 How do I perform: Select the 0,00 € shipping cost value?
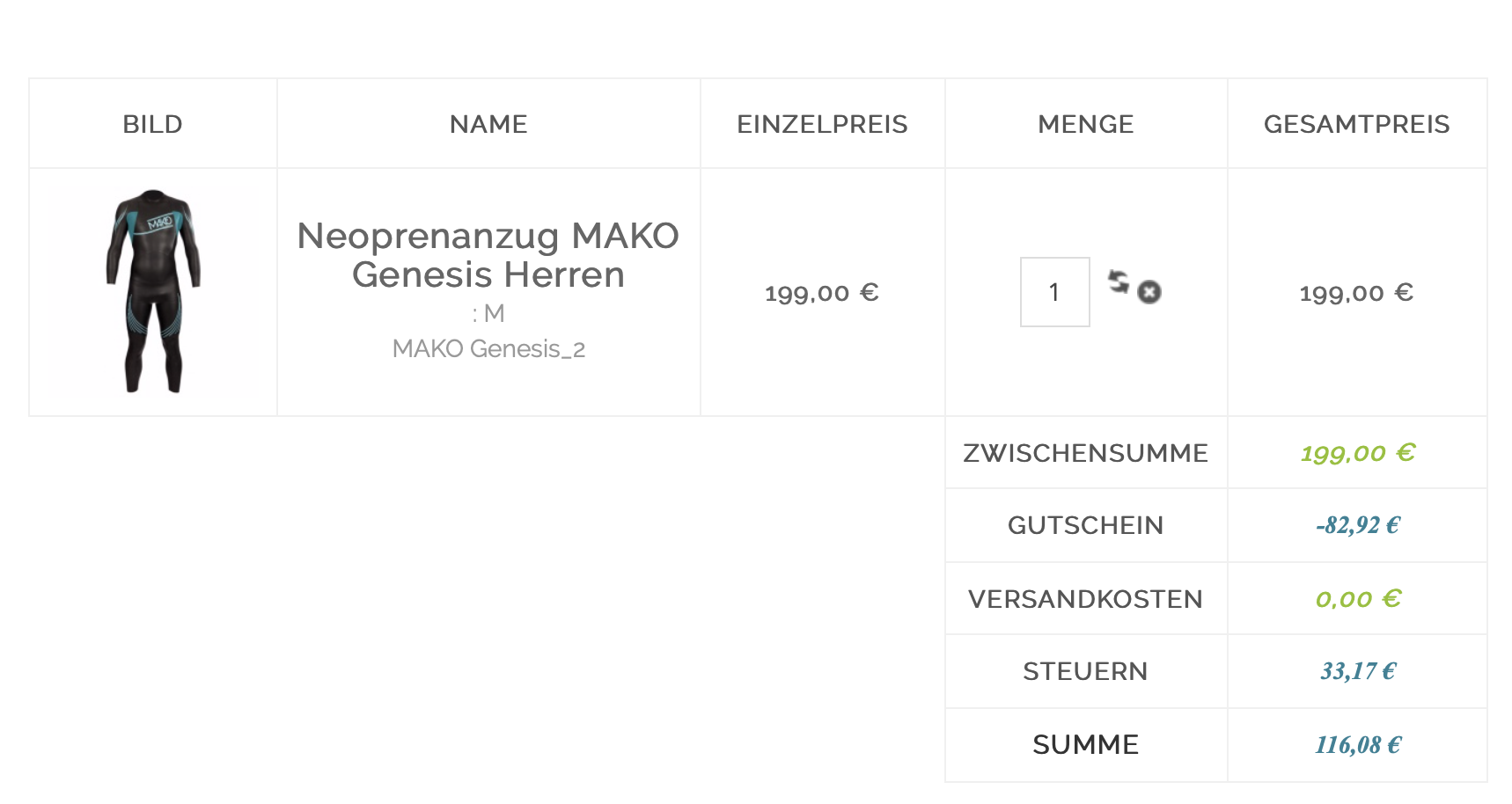pos(1357,599)
